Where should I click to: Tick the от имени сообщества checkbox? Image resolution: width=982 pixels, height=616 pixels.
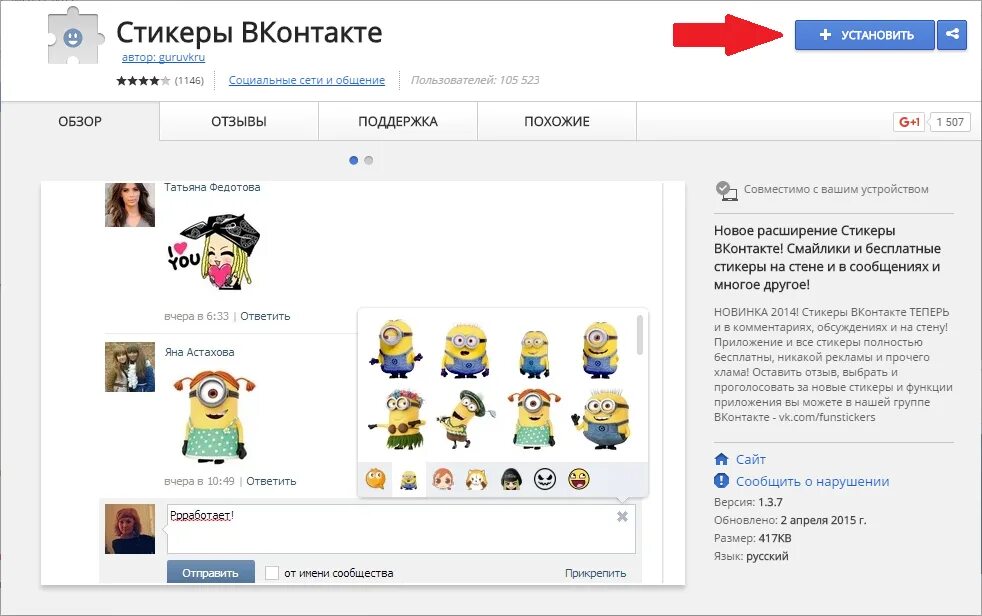(x=272, y=573)
